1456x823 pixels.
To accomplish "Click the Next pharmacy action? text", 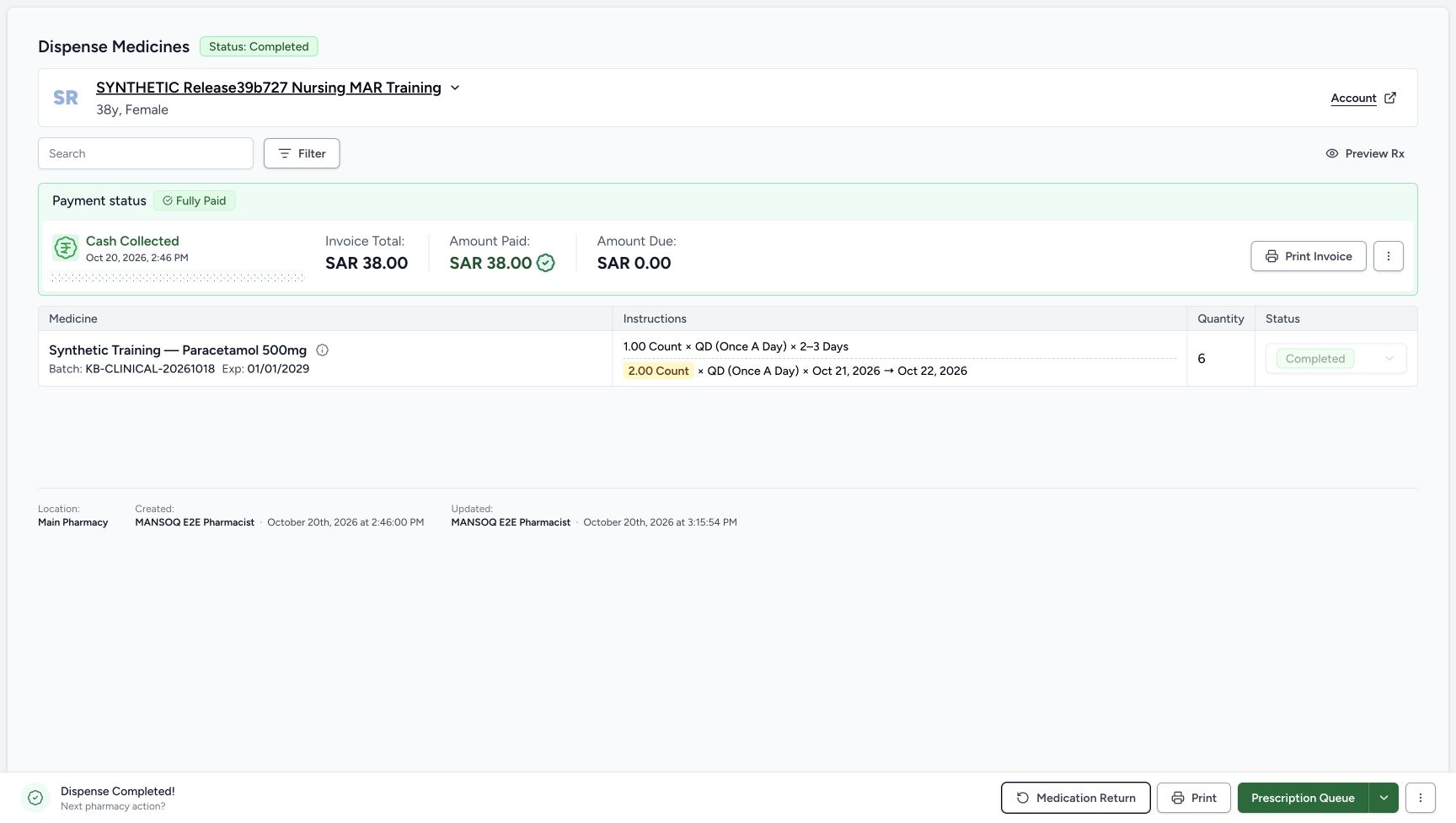I will point(113,806).
